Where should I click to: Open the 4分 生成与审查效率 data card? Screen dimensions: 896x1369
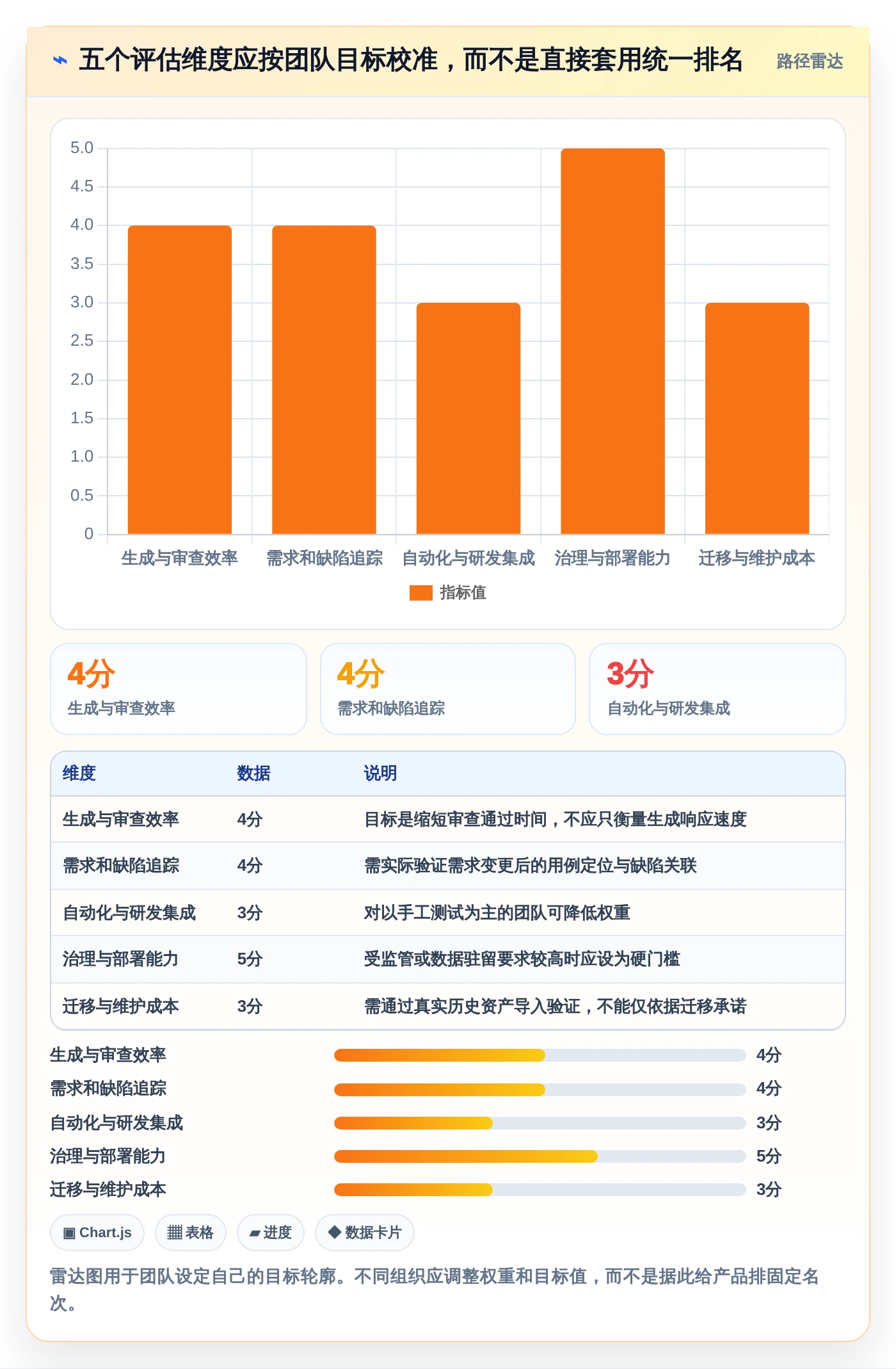[x=179, y=689]
